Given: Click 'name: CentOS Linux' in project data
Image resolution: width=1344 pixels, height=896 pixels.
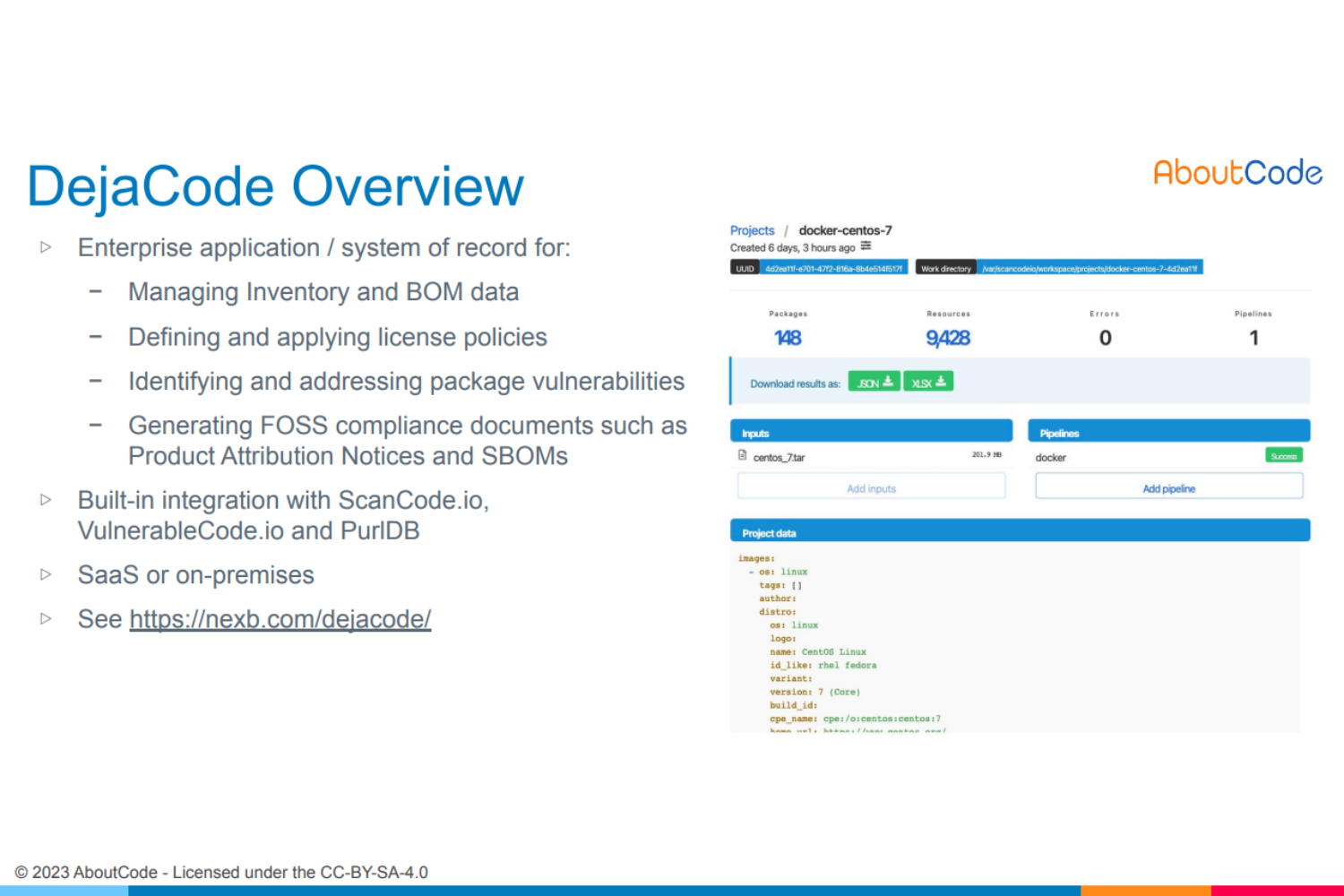Looking at the screenshot, I should tap(818, 652).
